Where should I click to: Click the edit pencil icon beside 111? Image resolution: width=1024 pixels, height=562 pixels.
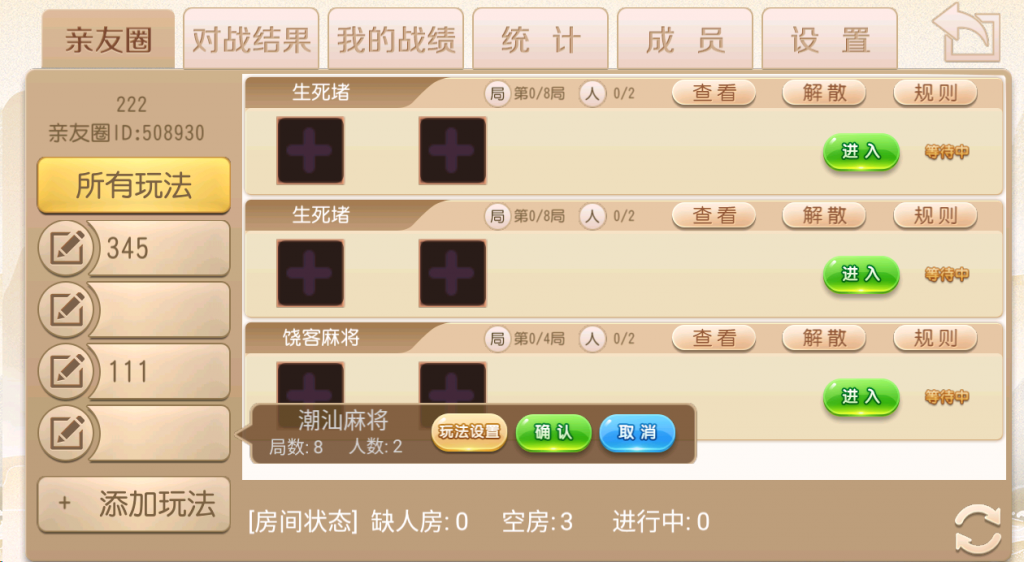(x=67, y=371)
